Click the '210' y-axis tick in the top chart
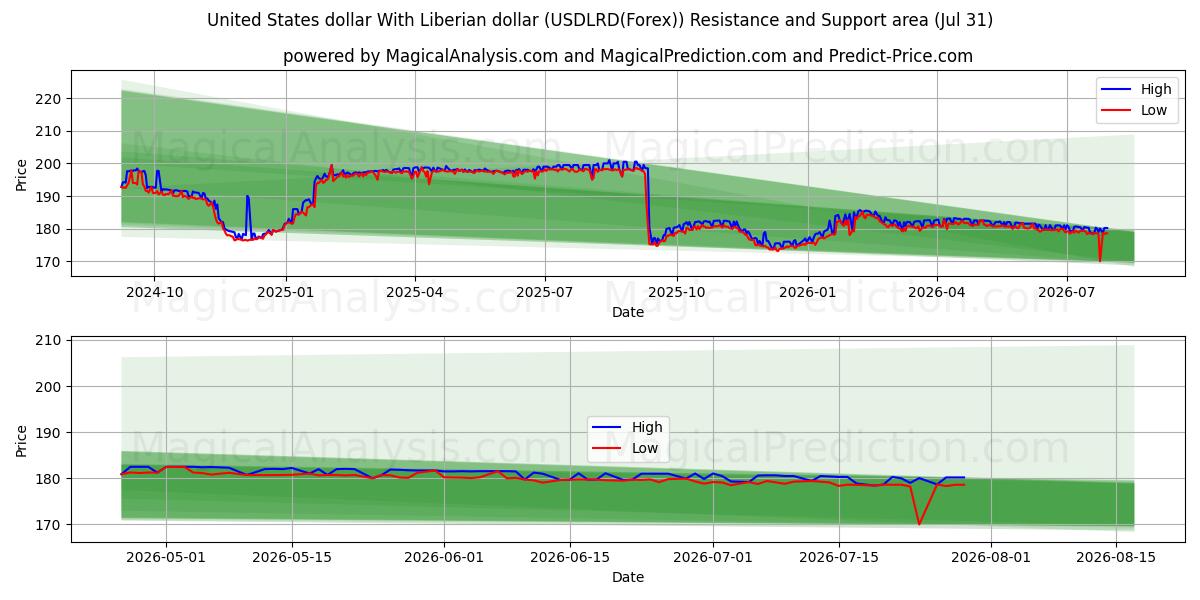The image size is (1200, 600). [x=50, y=131]
